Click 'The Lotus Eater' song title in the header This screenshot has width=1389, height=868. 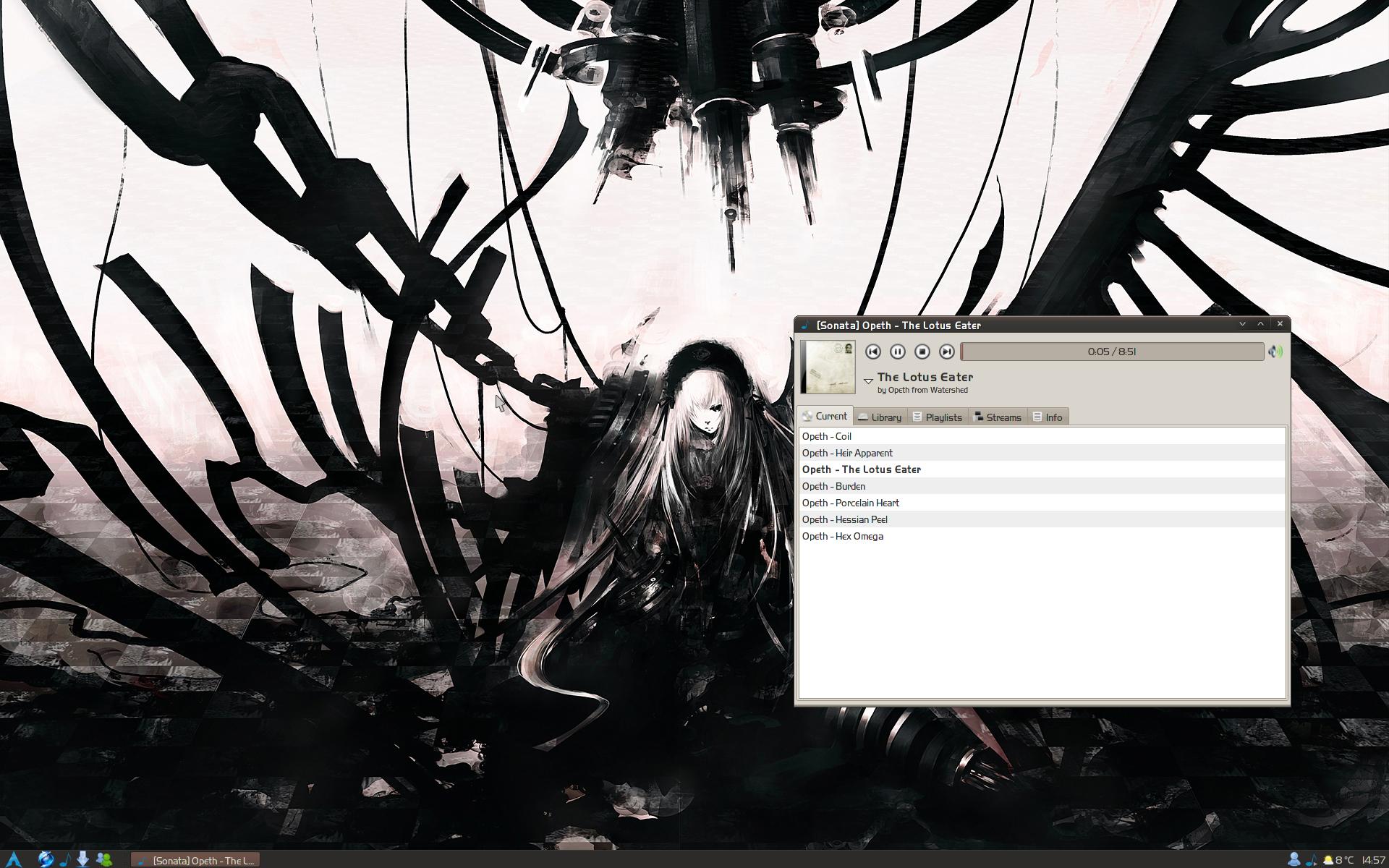pos(925,377)
